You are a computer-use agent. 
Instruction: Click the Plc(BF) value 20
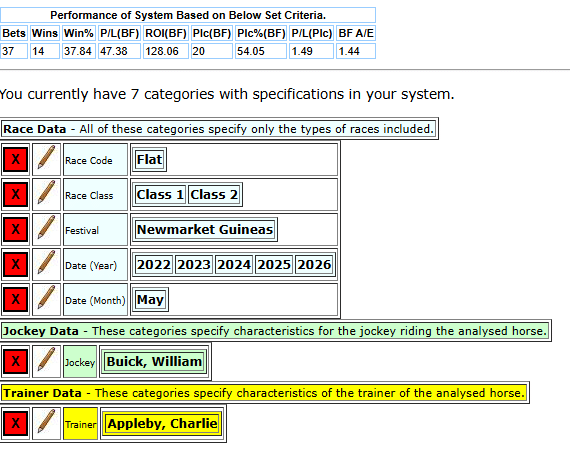(x=212, y=51)
